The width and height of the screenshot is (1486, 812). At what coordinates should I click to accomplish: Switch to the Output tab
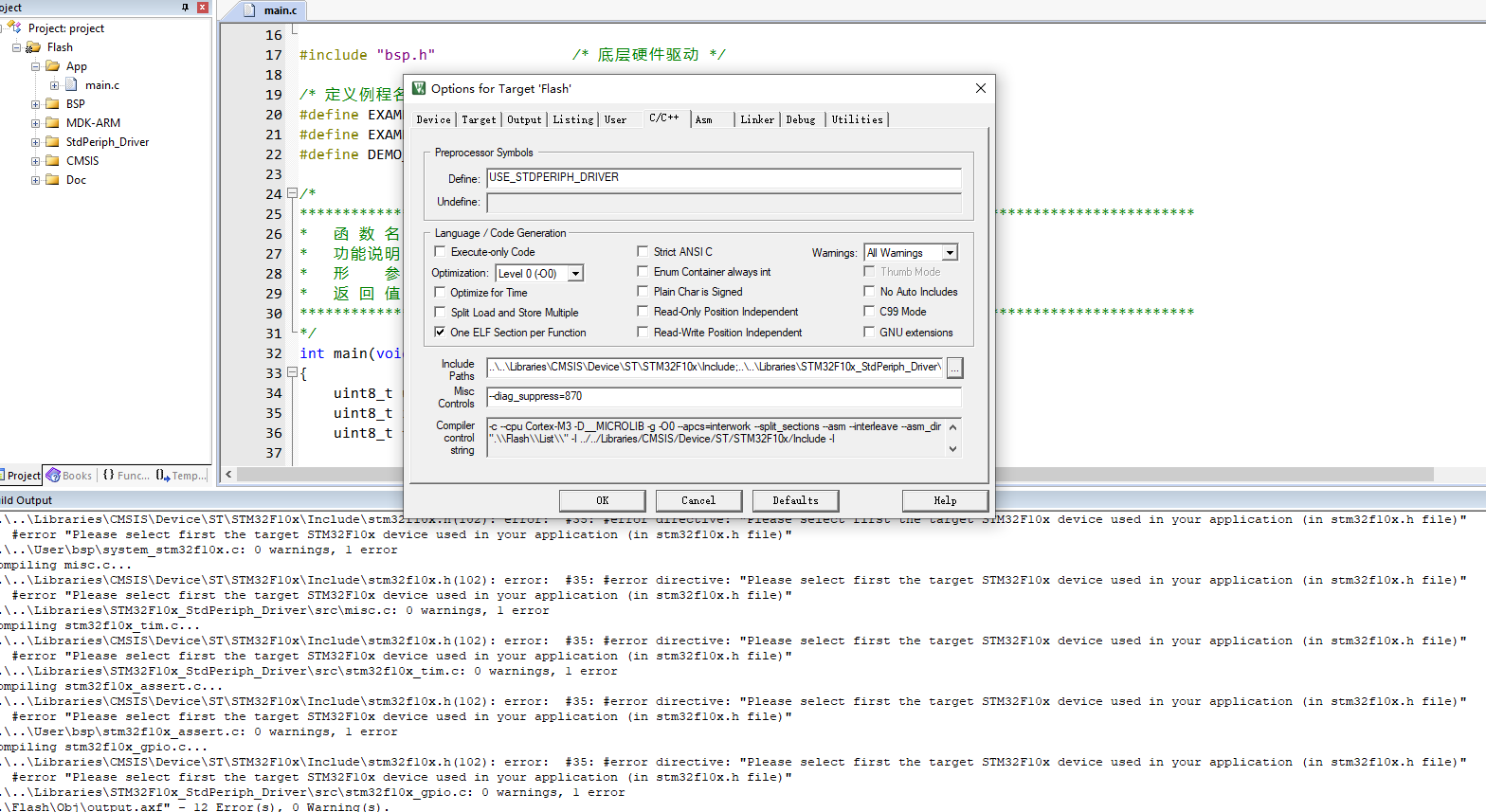pos(524,119)
